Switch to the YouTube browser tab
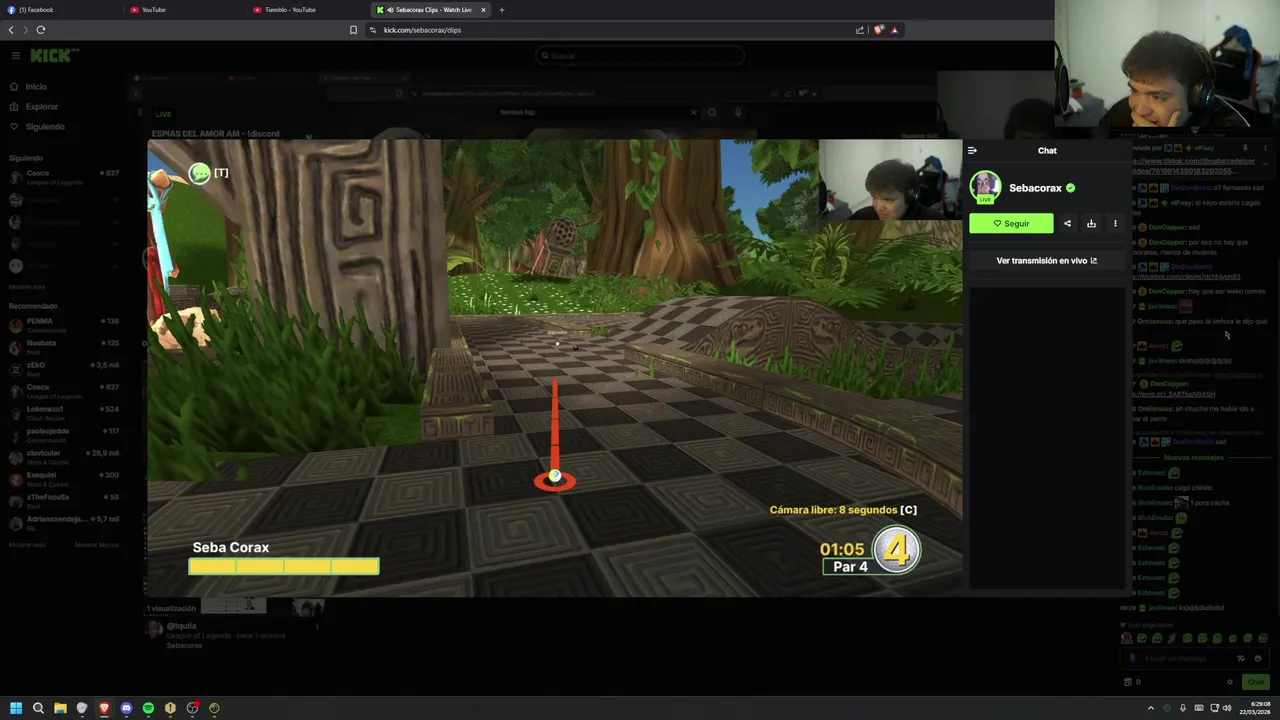 tap(184, 10)
